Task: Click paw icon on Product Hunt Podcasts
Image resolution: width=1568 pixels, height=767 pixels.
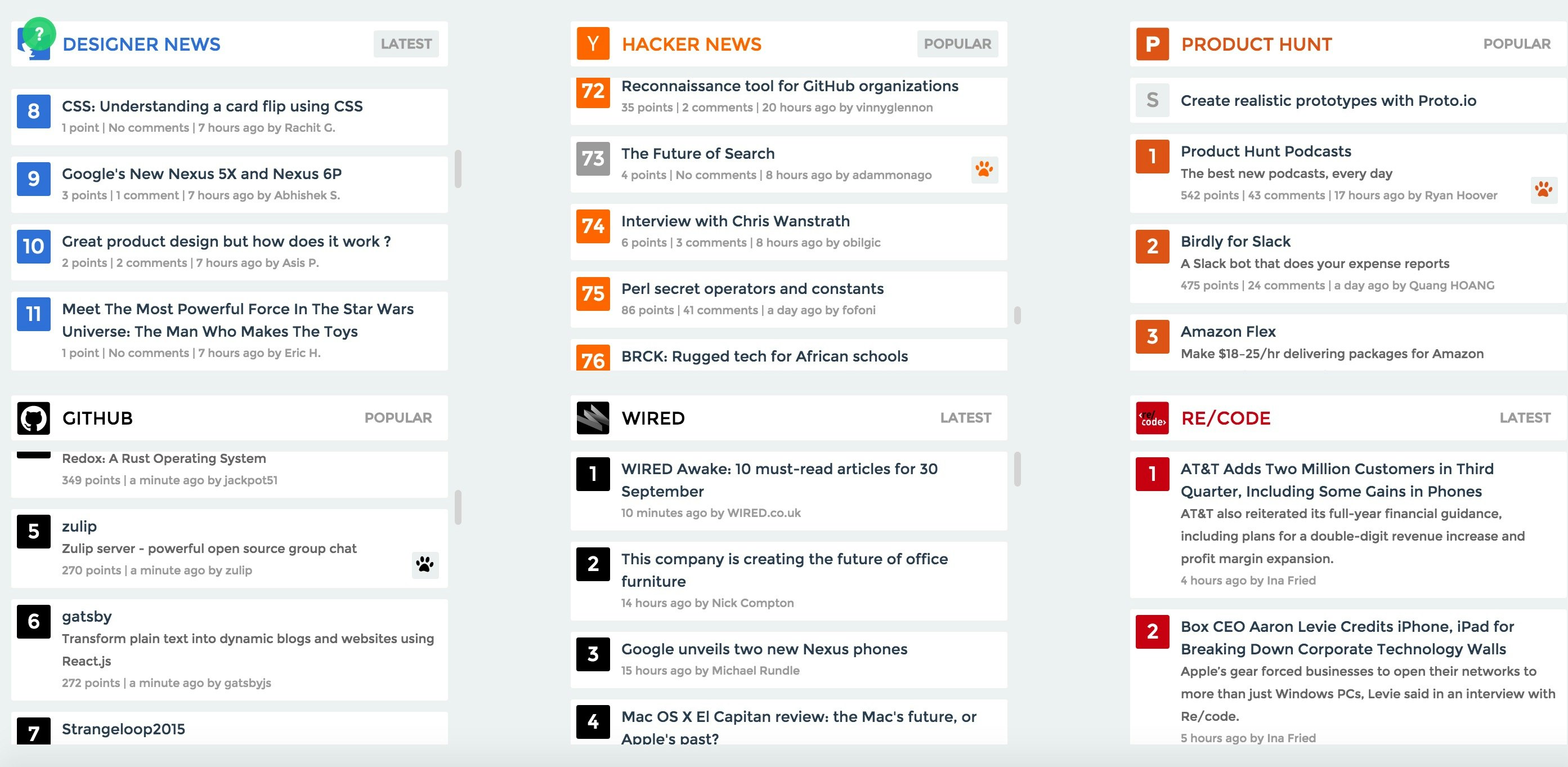Action: click(1543, 190)
